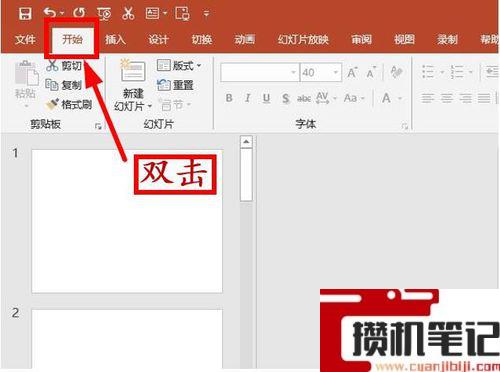Align text left
This screenshot has width=500, height=372.
point(428,98)
